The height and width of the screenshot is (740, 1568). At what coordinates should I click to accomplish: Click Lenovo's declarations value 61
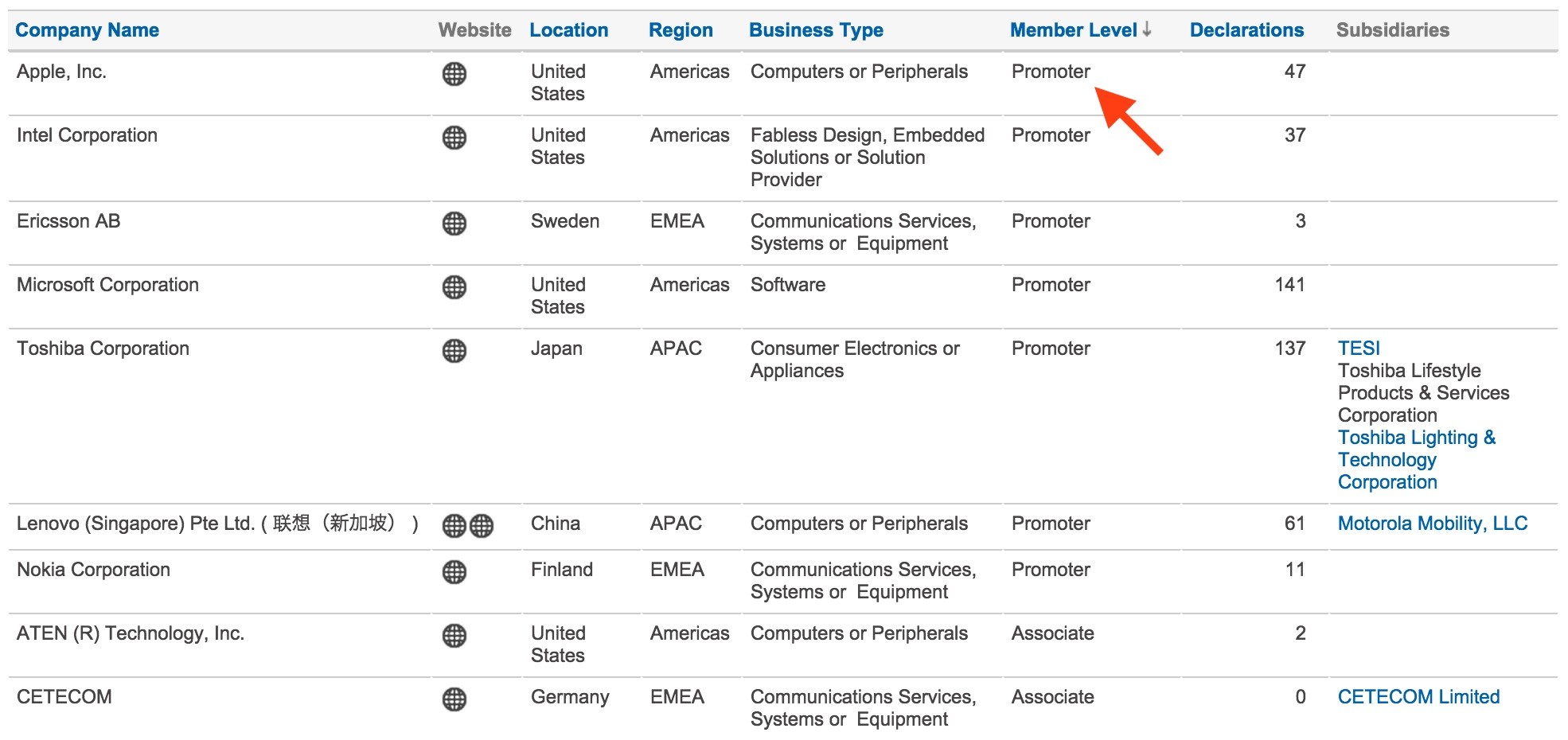pyautogui.click(x=1295, y=524)
